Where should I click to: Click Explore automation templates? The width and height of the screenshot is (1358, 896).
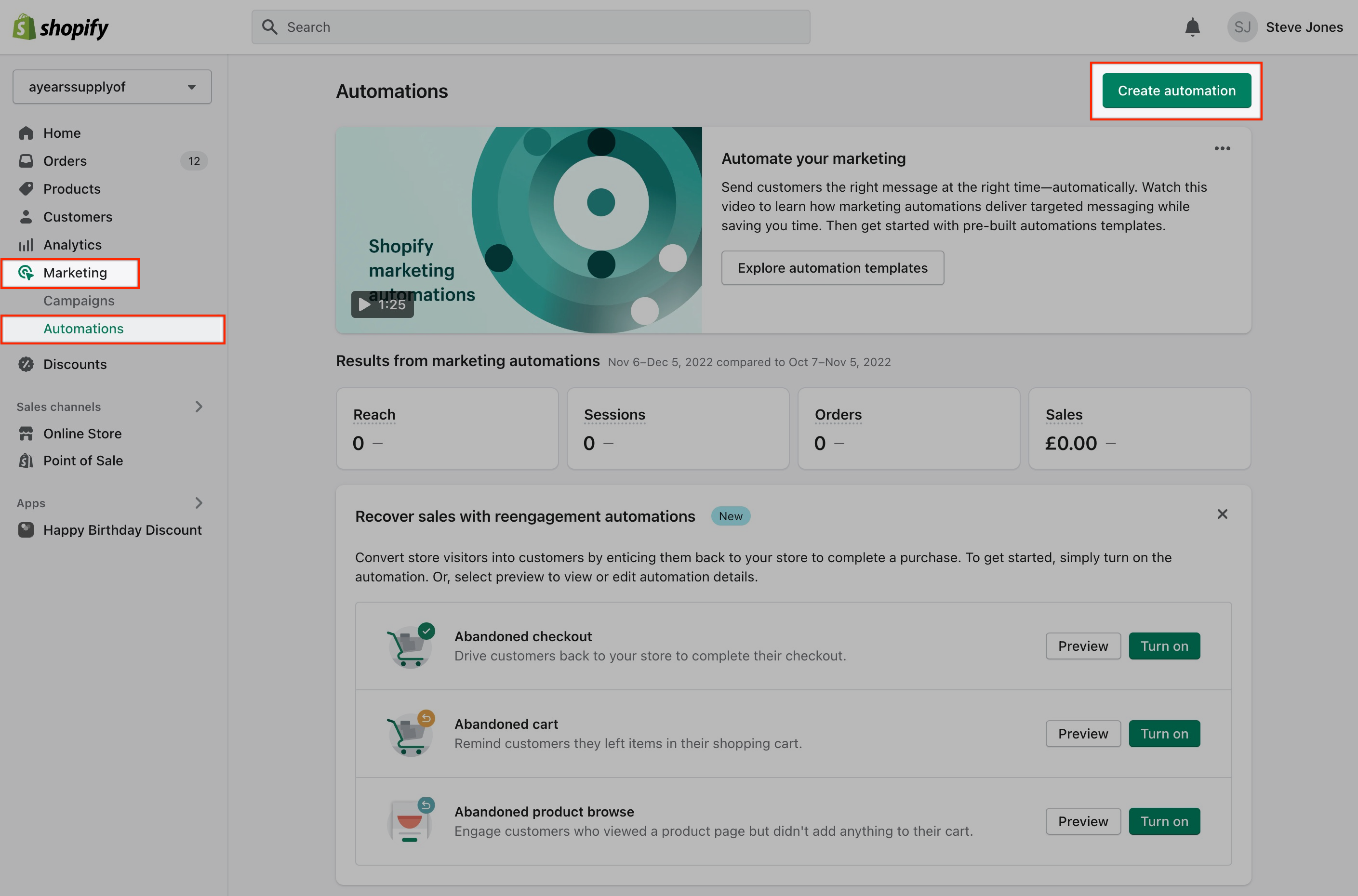pos(832,268)
